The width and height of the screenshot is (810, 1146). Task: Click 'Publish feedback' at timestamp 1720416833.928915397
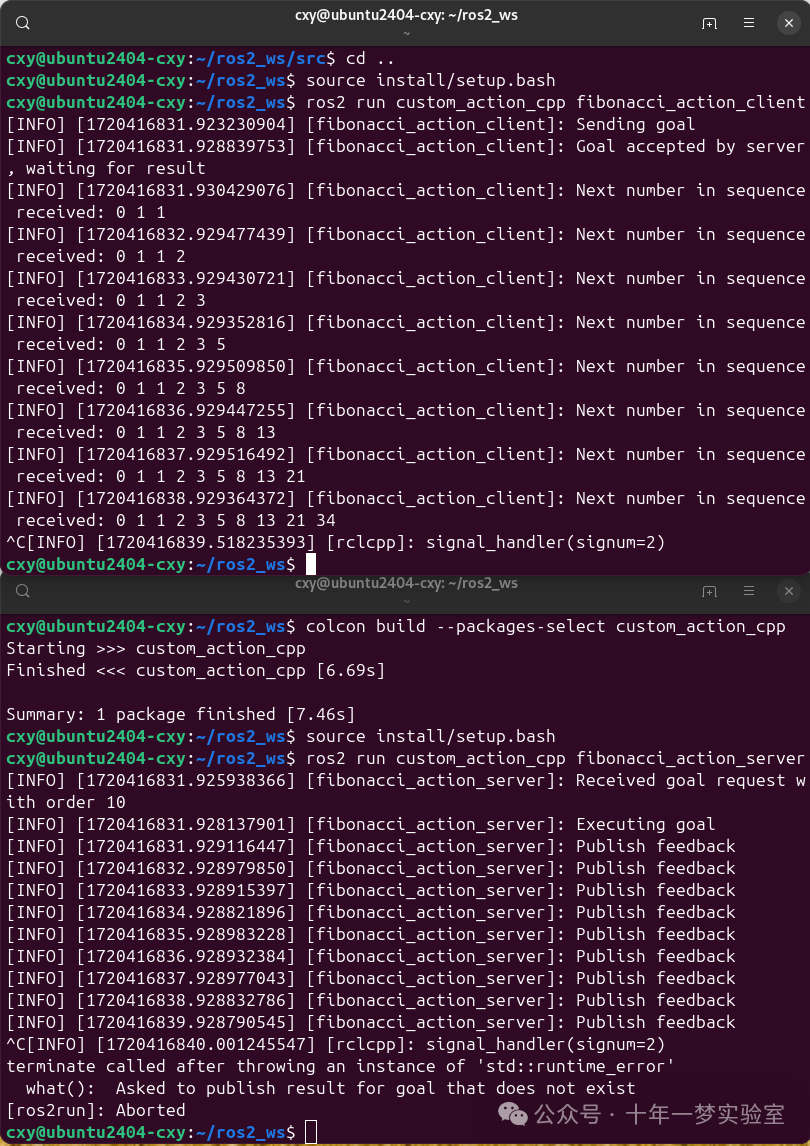tap(656, 889)
